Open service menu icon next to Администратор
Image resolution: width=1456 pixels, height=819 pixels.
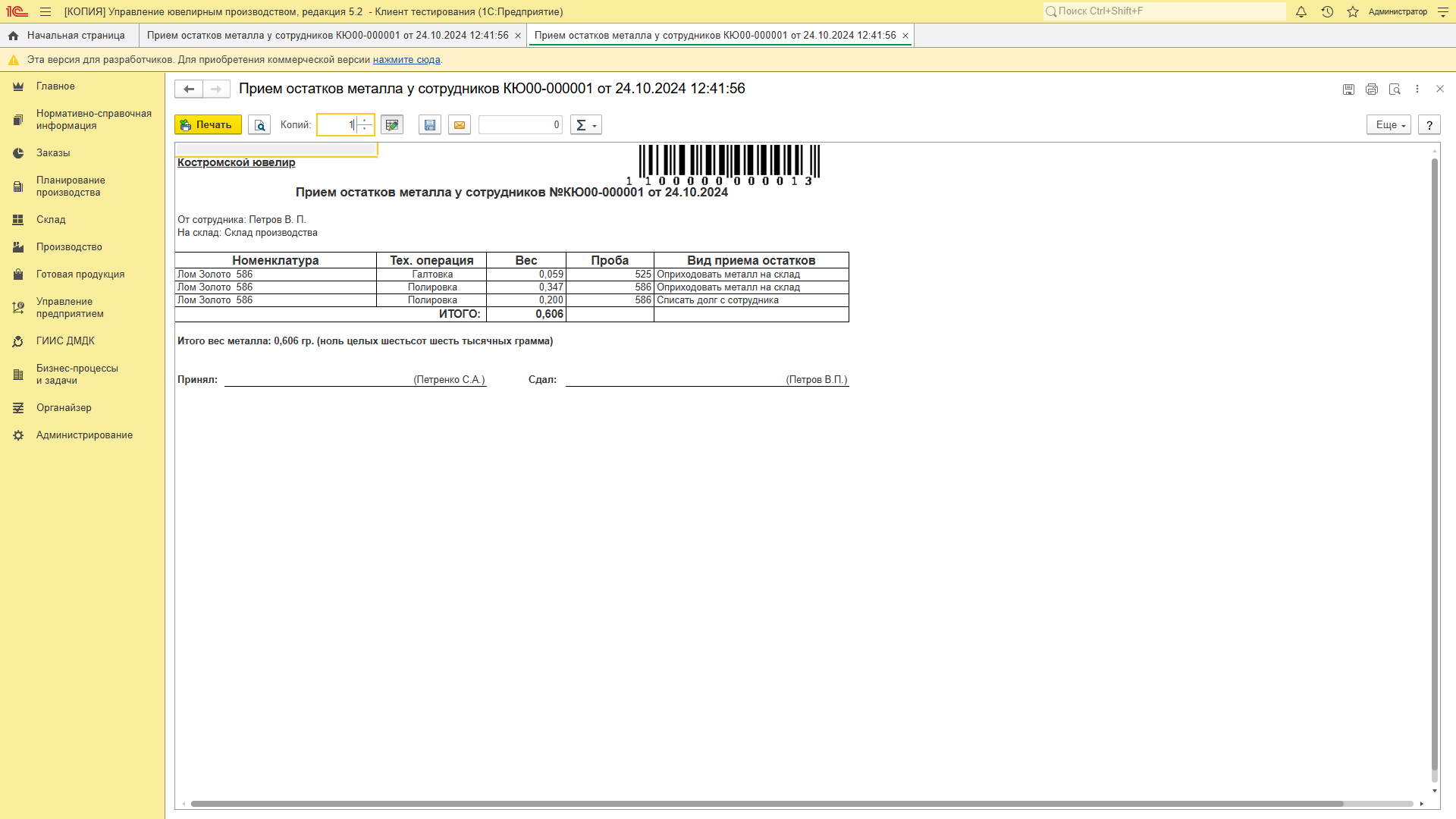[x=1443, y=11]
